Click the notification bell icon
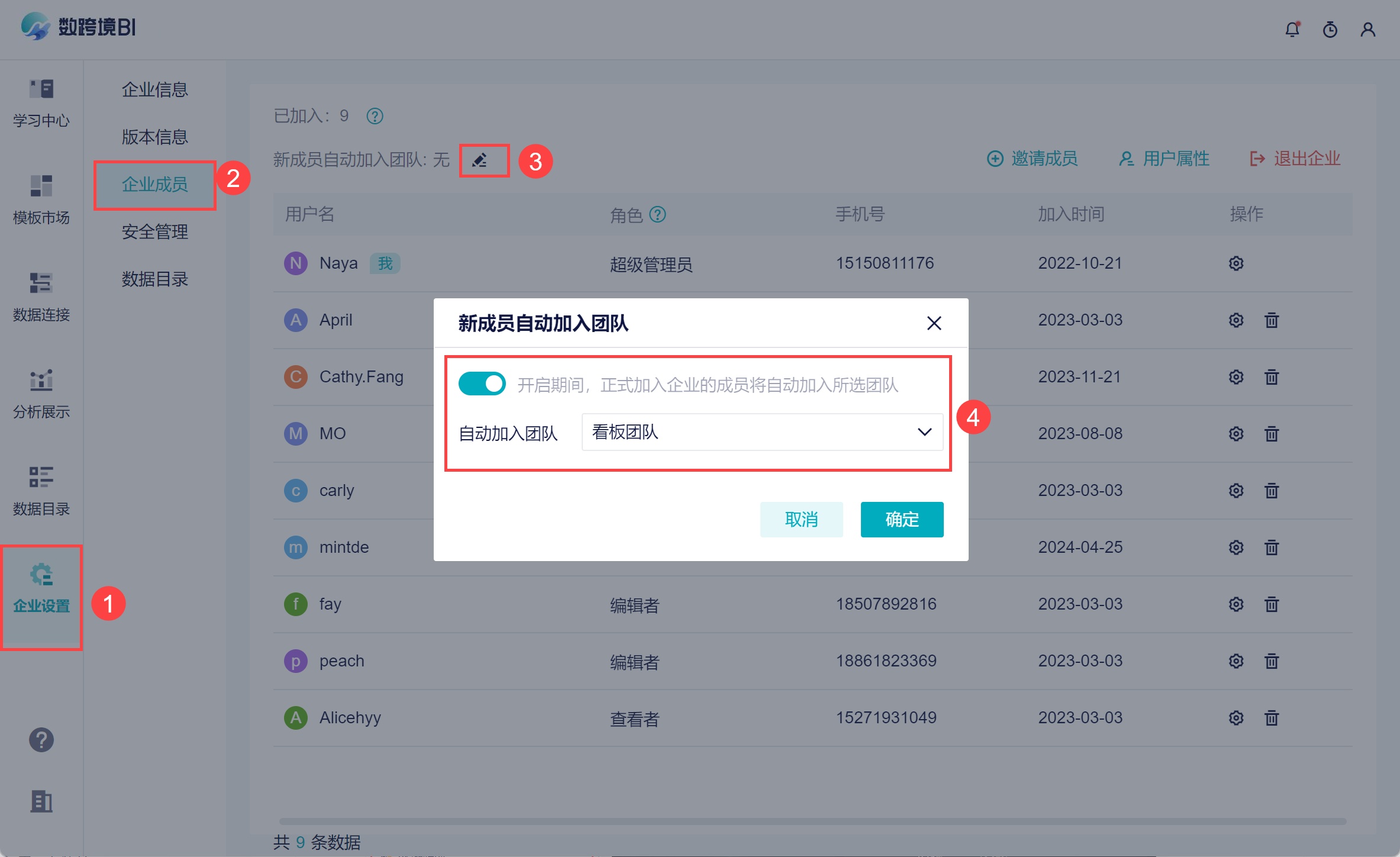The height and width of the screenshot is (857, 1400). (1292, 30)
